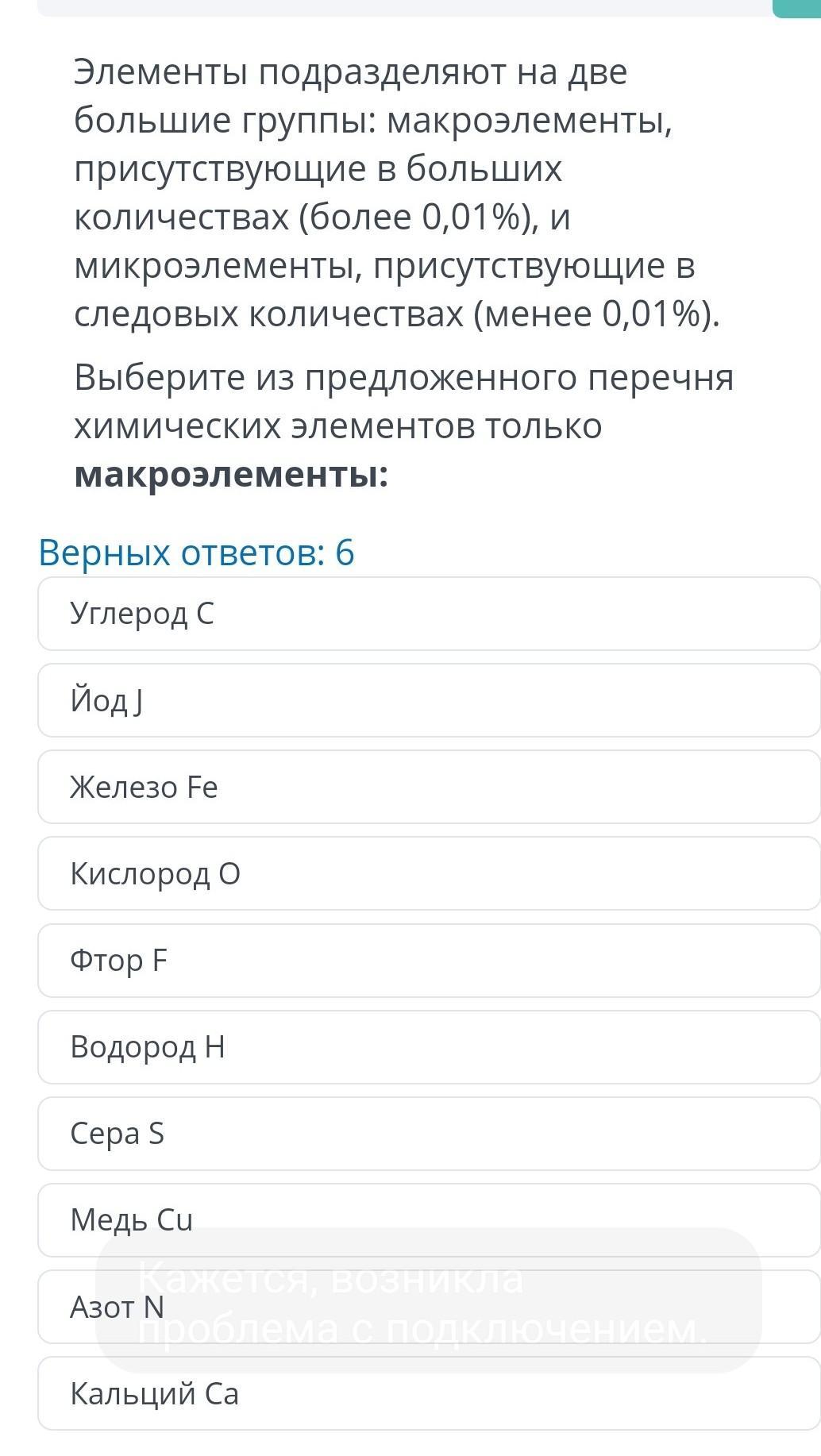Click the (менее 0,01%) phrase
The height and width of the screenshot is (1456, 821).
(x=596, y=314)
